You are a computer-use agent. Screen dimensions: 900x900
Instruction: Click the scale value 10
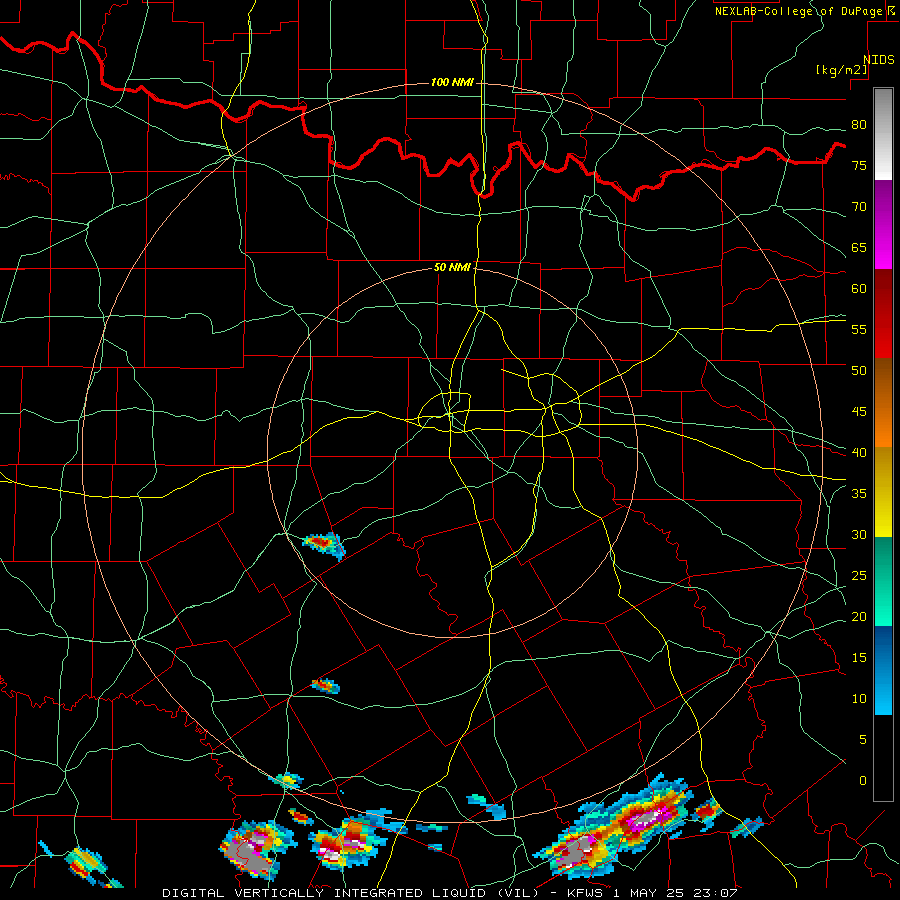coord(859,699)
